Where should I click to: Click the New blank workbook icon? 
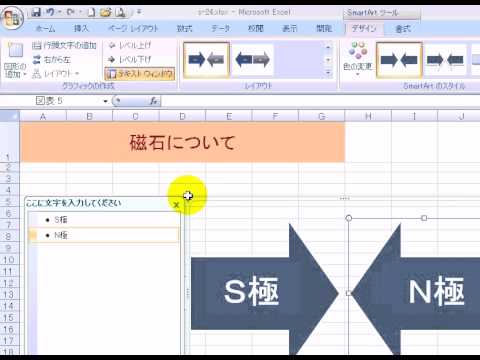[x=91, y=13]
